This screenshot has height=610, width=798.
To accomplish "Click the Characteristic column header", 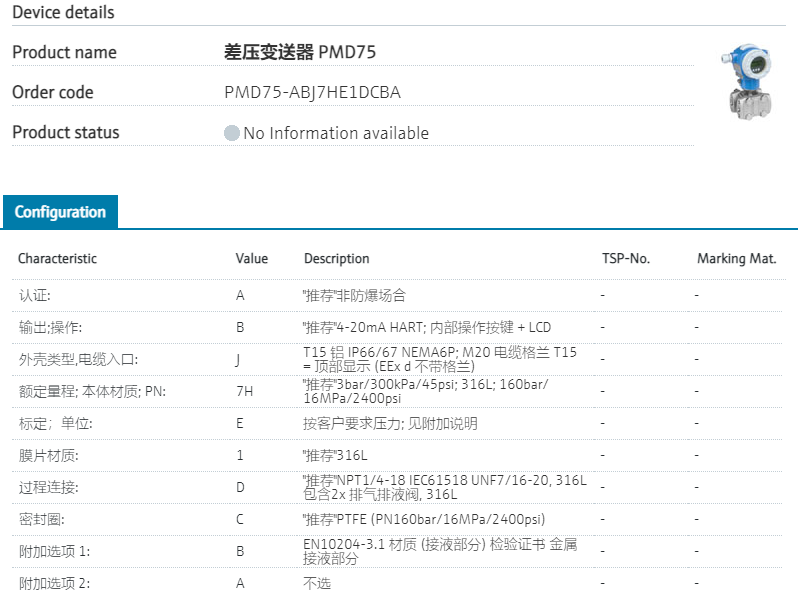I will click(x=57, y=258).
